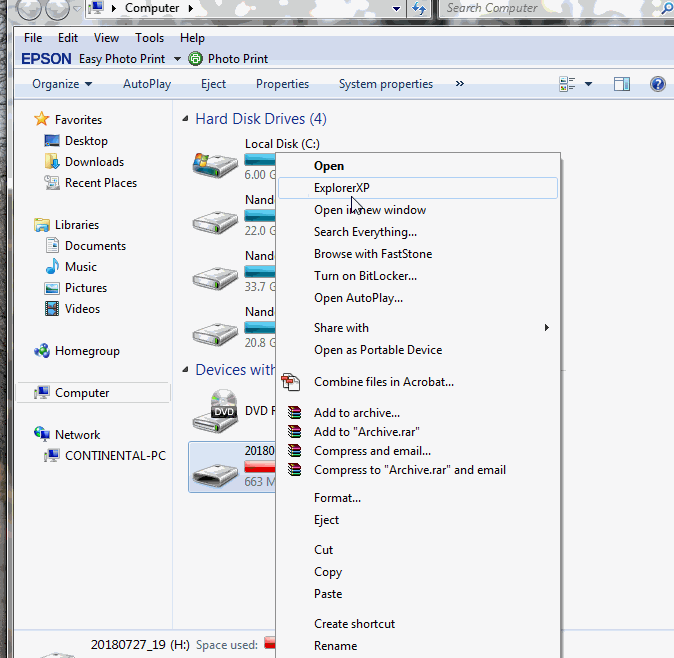Select the Videos filmstrip icon

tap(52, 309)
